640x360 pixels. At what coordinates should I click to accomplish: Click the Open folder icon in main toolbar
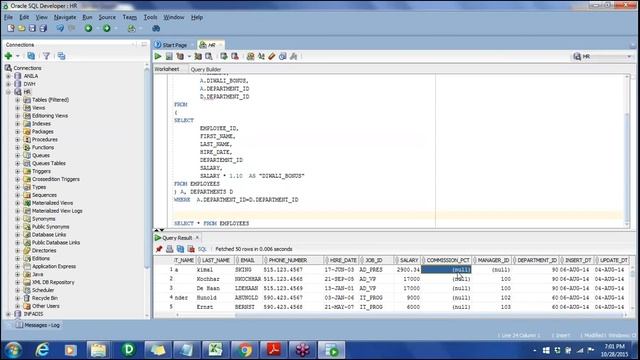point(22,28)
